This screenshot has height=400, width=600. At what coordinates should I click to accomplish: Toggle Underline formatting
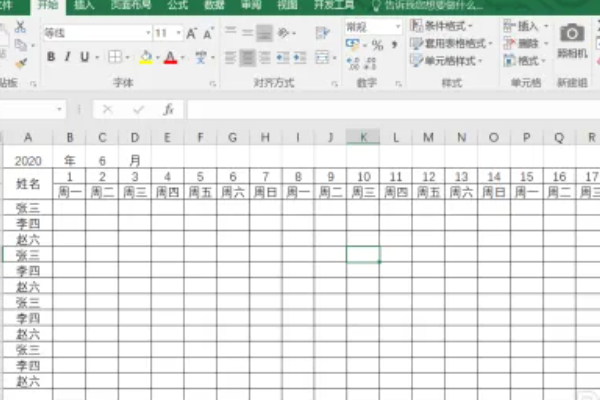point(85,57)
